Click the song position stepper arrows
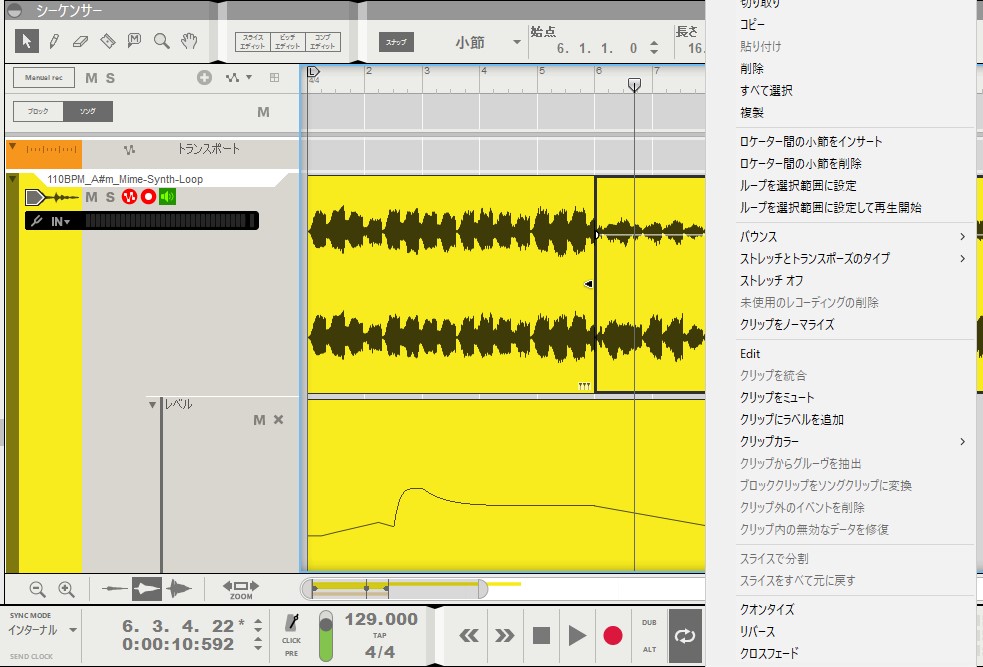Image resolution: width=983 pixels, height=667 pixels. 258,634
